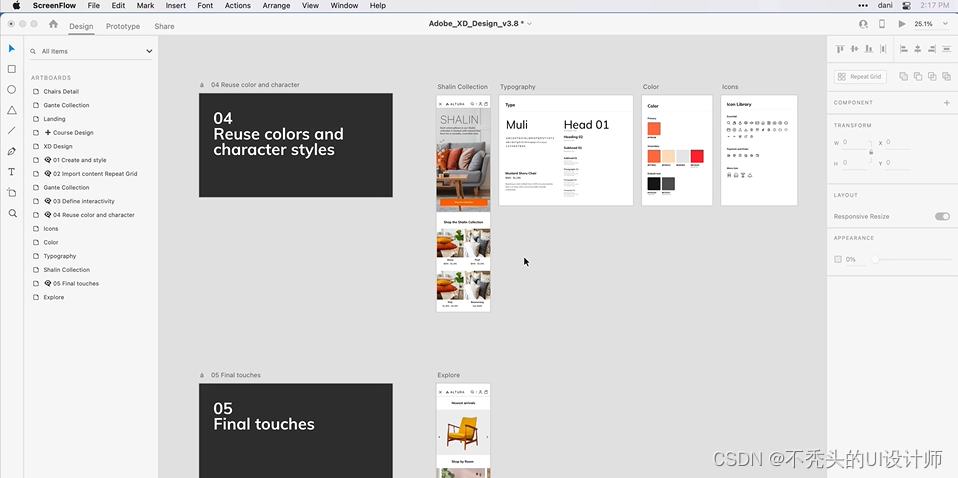
Task: Select 05 Final touches layer item
Action: (76, 284)
